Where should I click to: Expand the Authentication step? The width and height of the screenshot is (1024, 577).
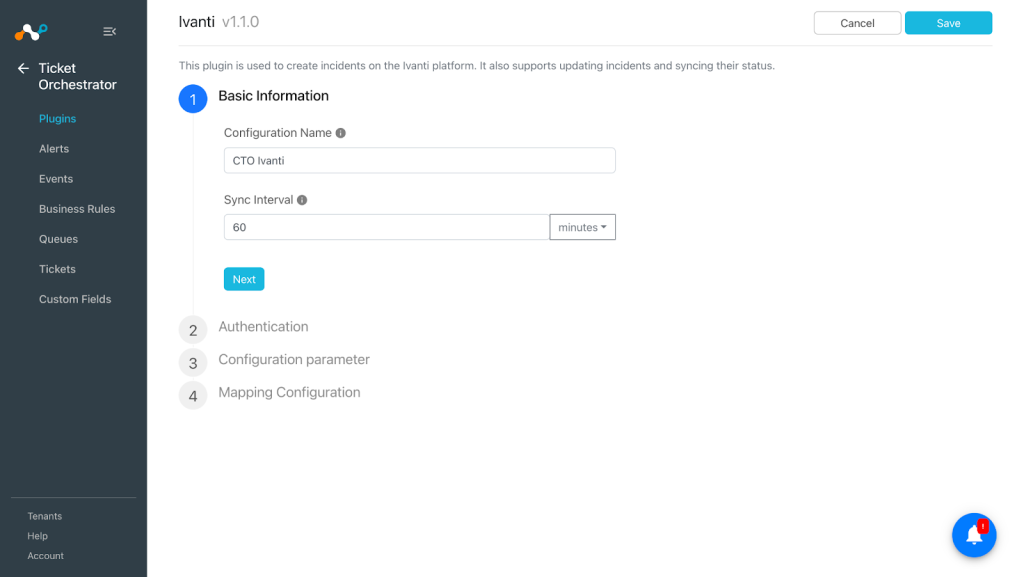point(263,326)
